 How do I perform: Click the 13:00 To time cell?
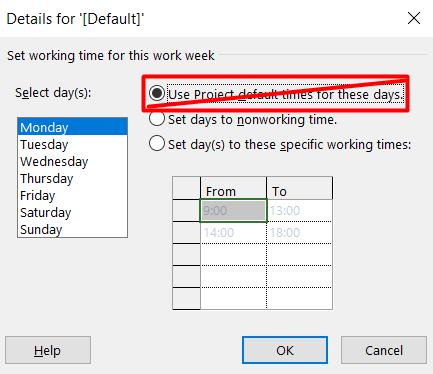299,211
